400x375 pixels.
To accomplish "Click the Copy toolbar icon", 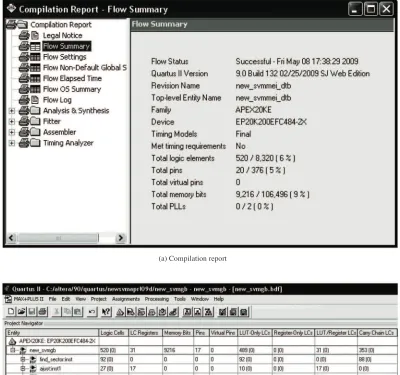I will pyautogui.click(x=67, y=312).
